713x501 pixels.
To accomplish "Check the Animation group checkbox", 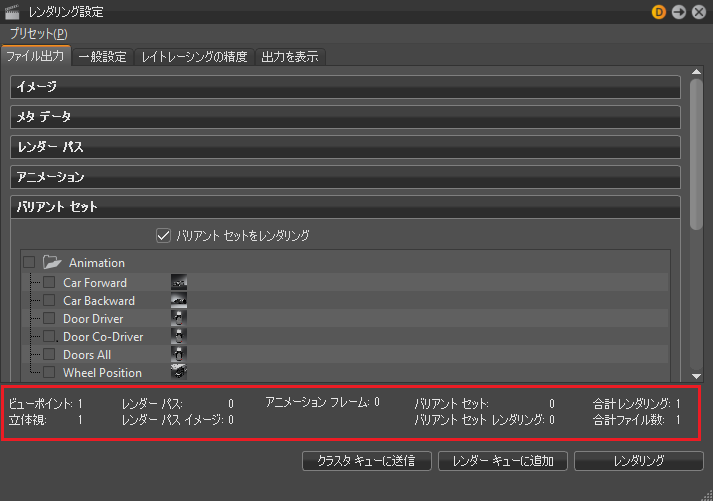I will 29,262.
